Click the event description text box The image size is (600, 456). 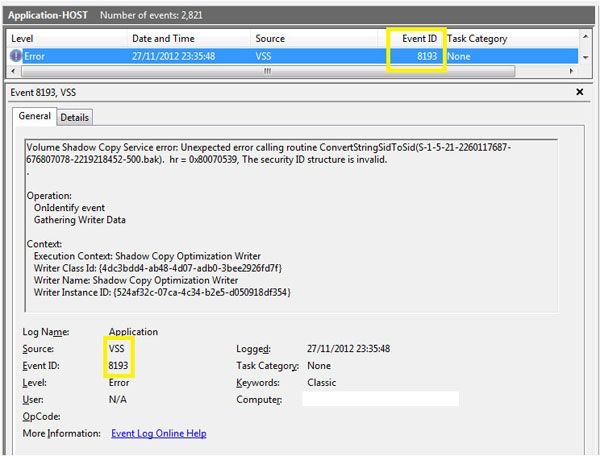[x=291, y=226]
